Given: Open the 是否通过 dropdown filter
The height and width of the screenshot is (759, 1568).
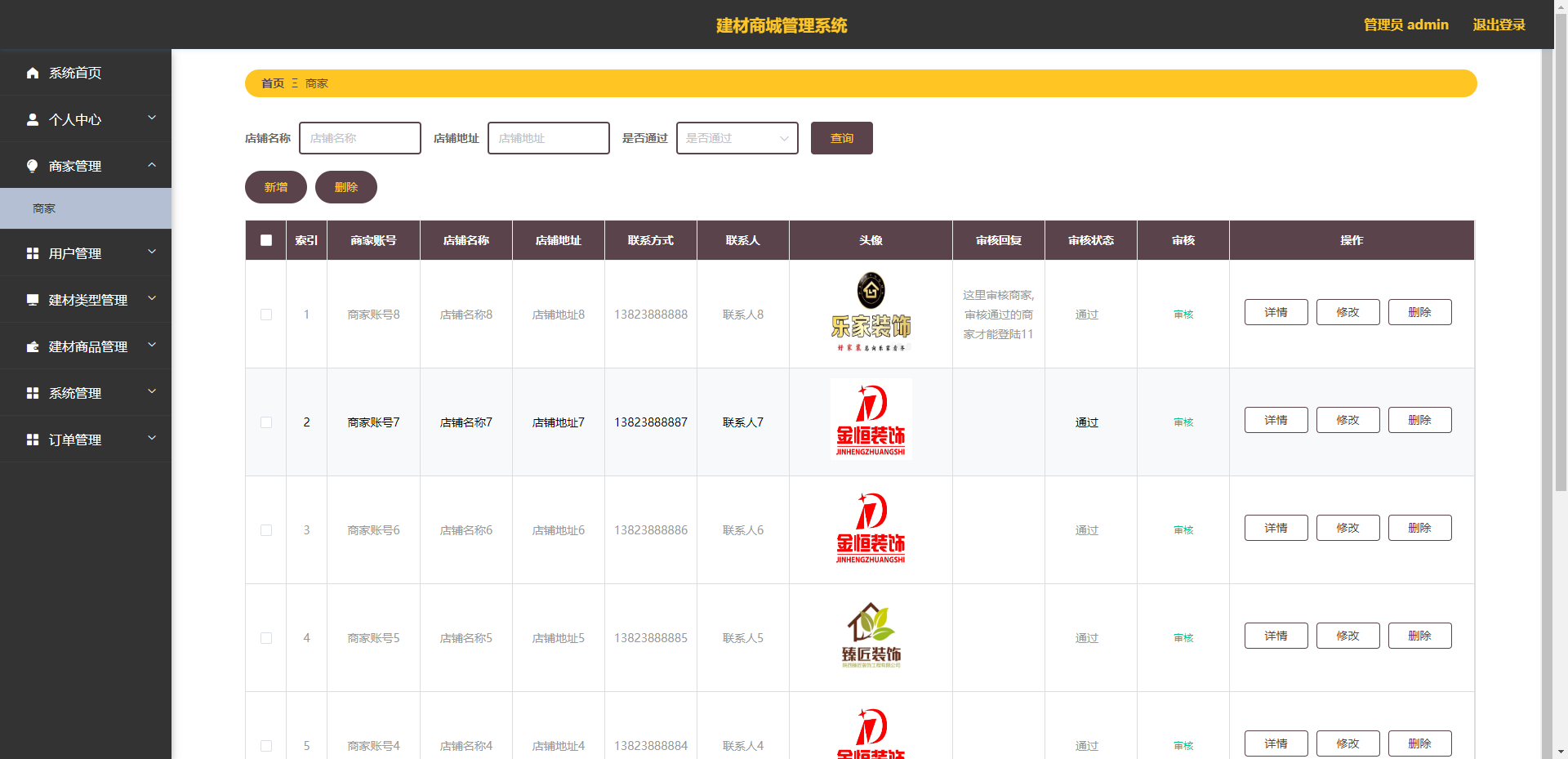Looking at the screenshot, I should coord(737,138).
